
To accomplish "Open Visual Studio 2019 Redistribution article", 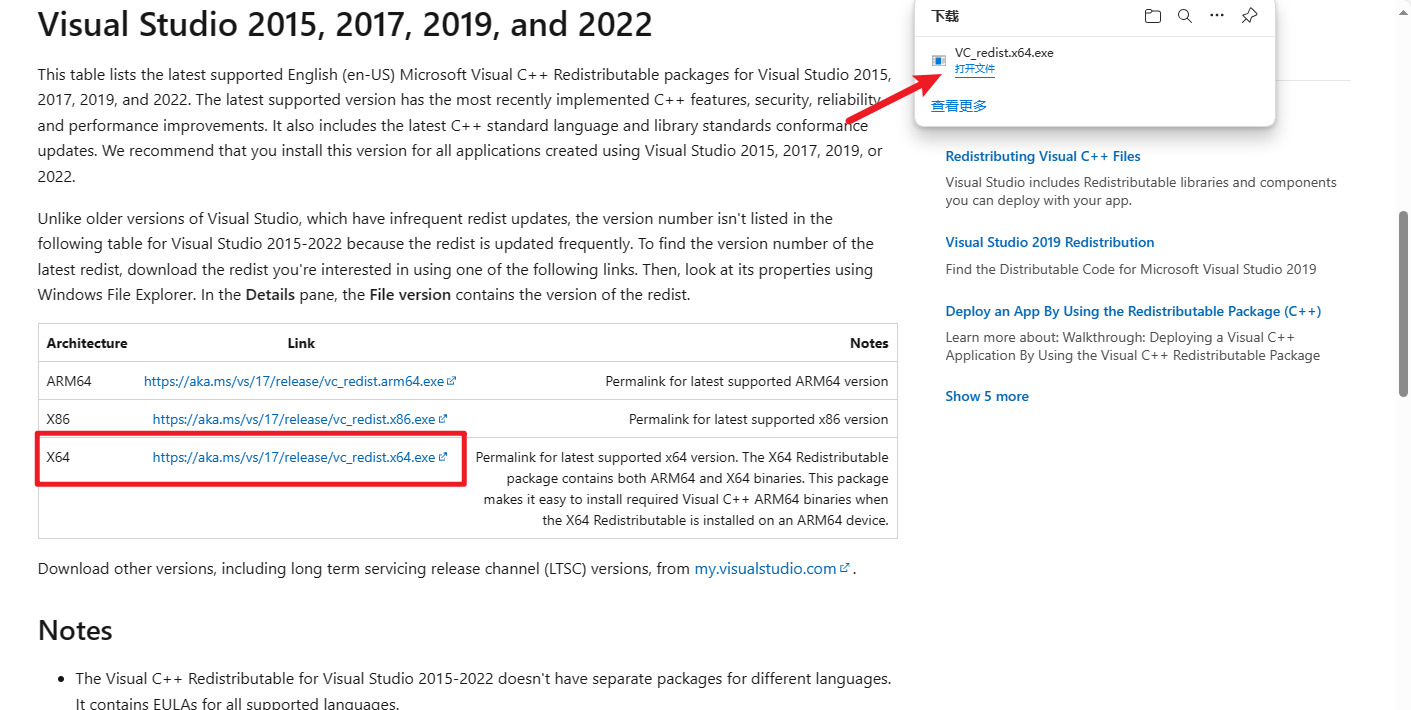I will coord(1049,242).
